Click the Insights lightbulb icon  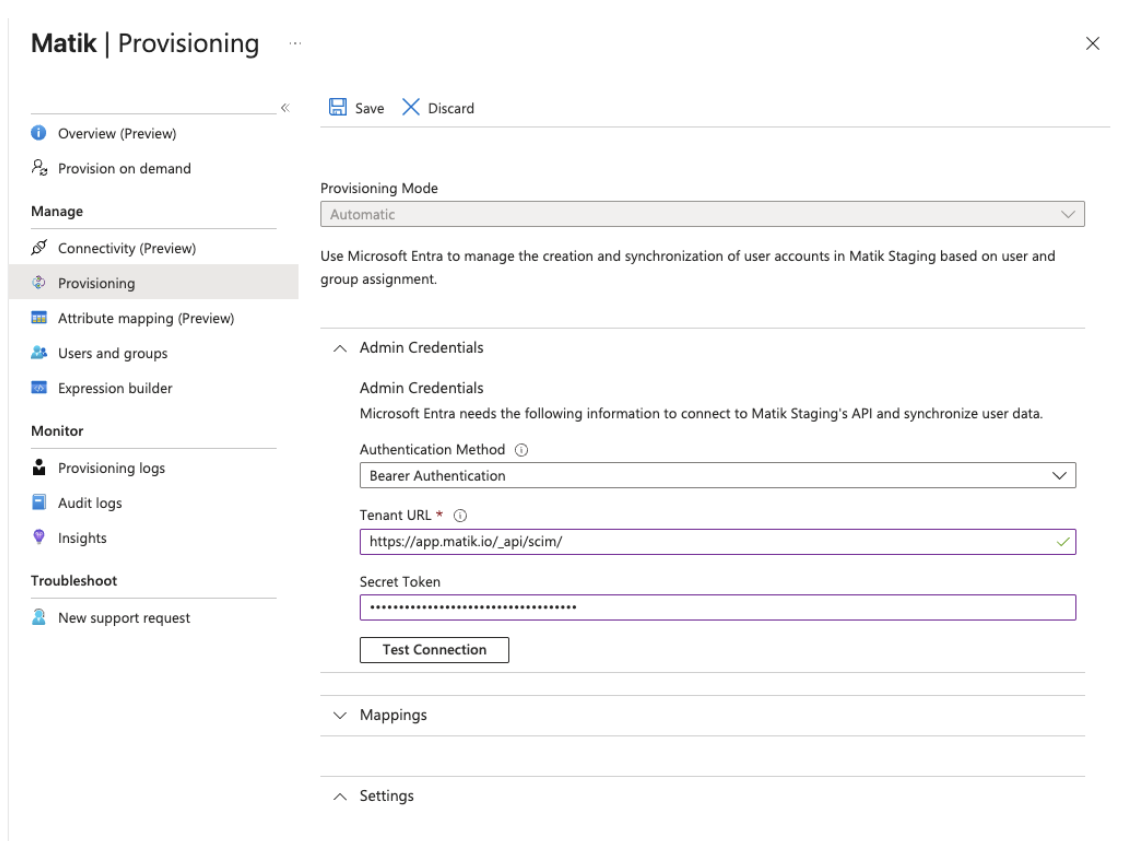pos(39,538)
